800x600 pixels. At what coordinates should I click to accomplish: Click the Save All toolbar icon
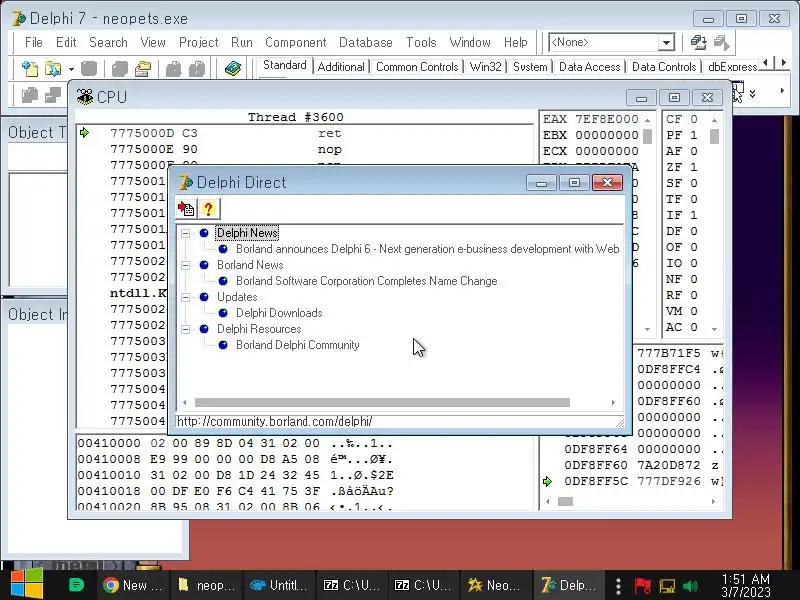[120, 68]
